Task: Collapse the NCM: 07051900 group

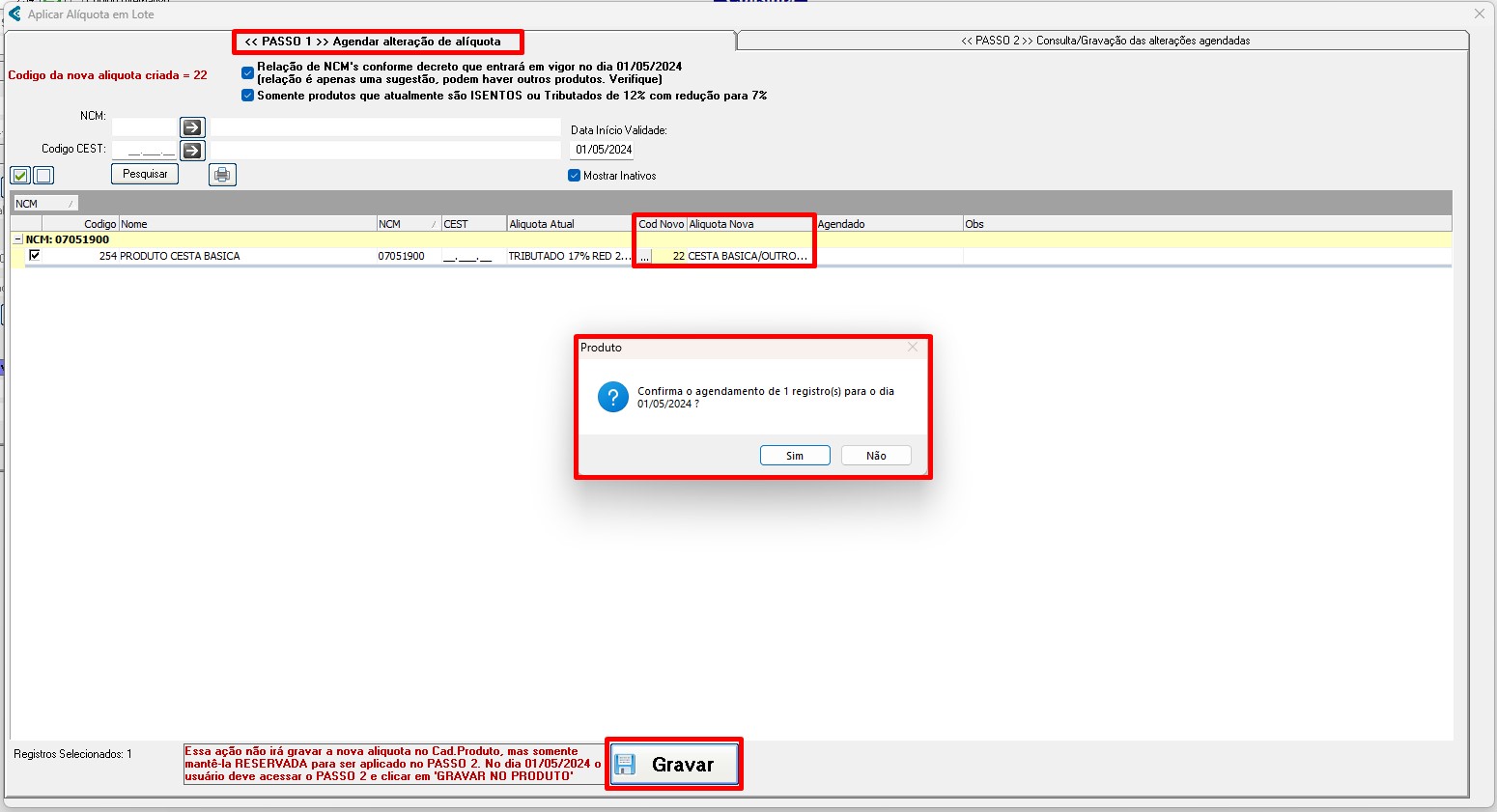Action: (17, 239)
